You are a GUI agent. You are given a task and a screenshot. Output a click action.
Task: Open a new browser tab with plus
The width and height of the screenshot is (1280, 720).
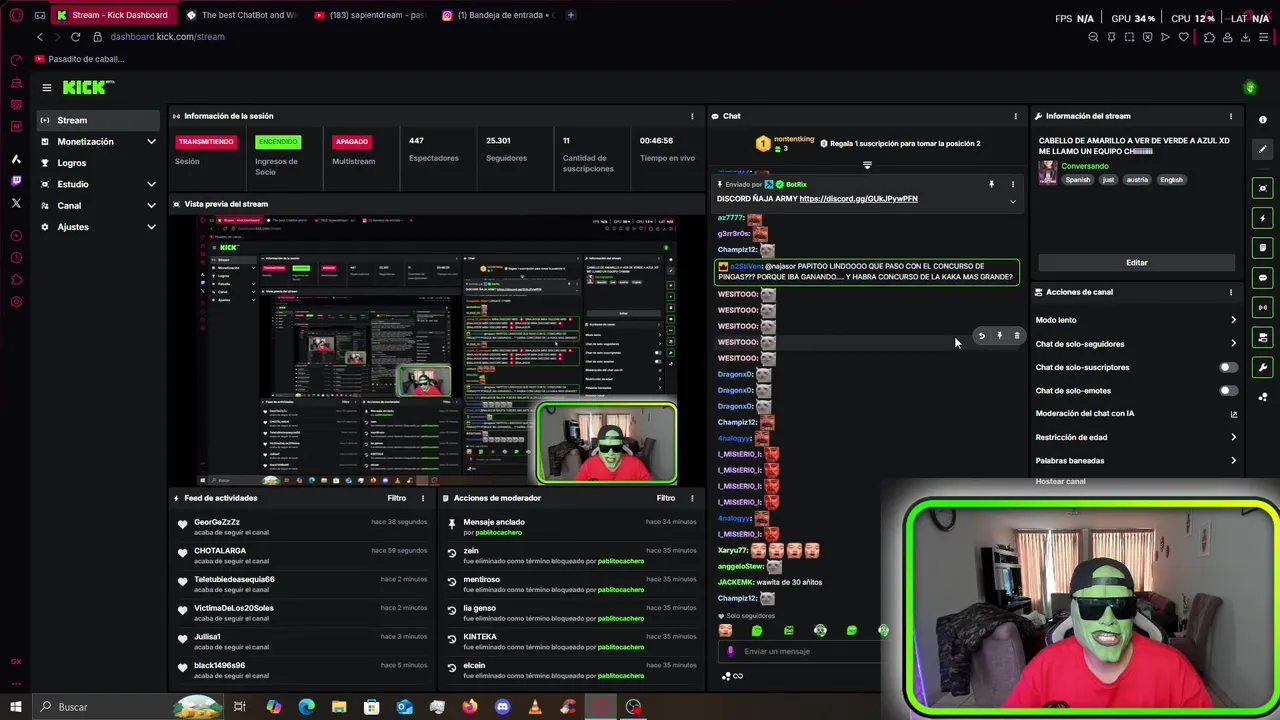tap(571, 15)
